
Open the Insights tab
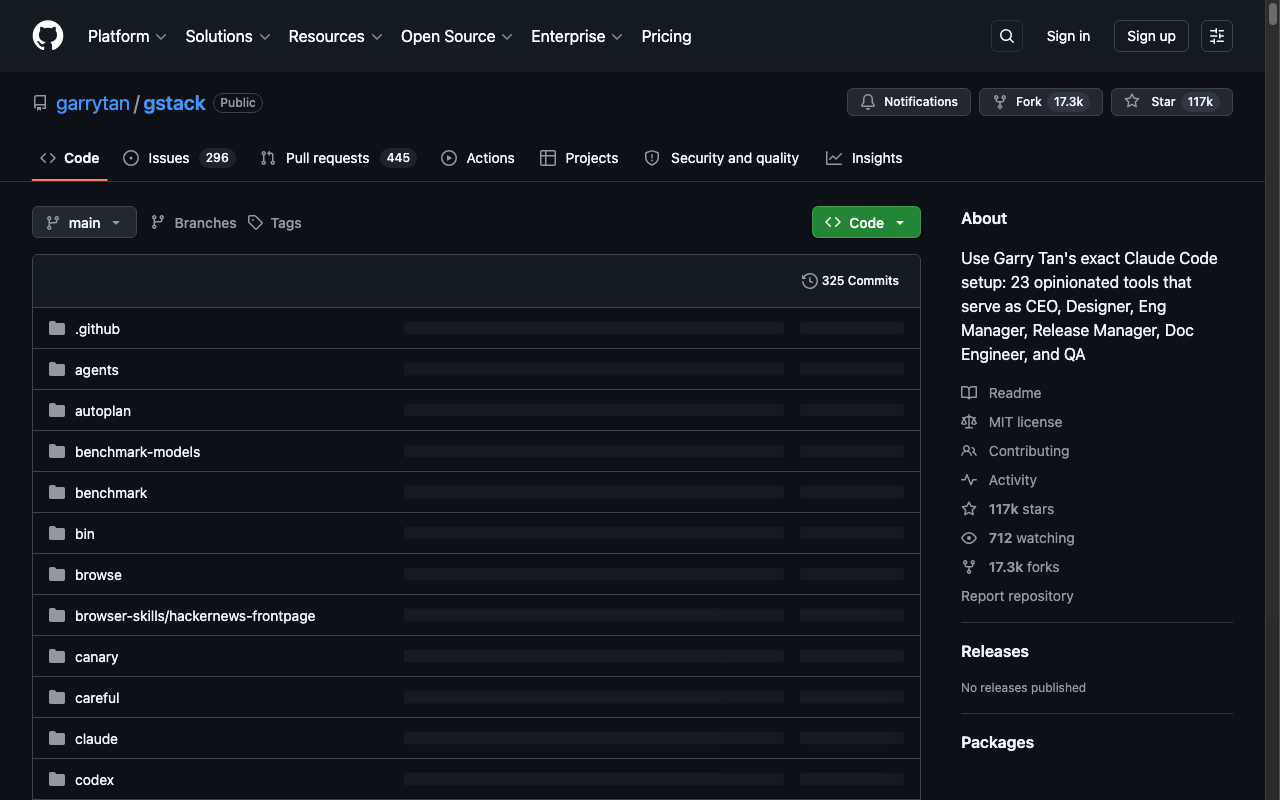click(x=864, y=158)
